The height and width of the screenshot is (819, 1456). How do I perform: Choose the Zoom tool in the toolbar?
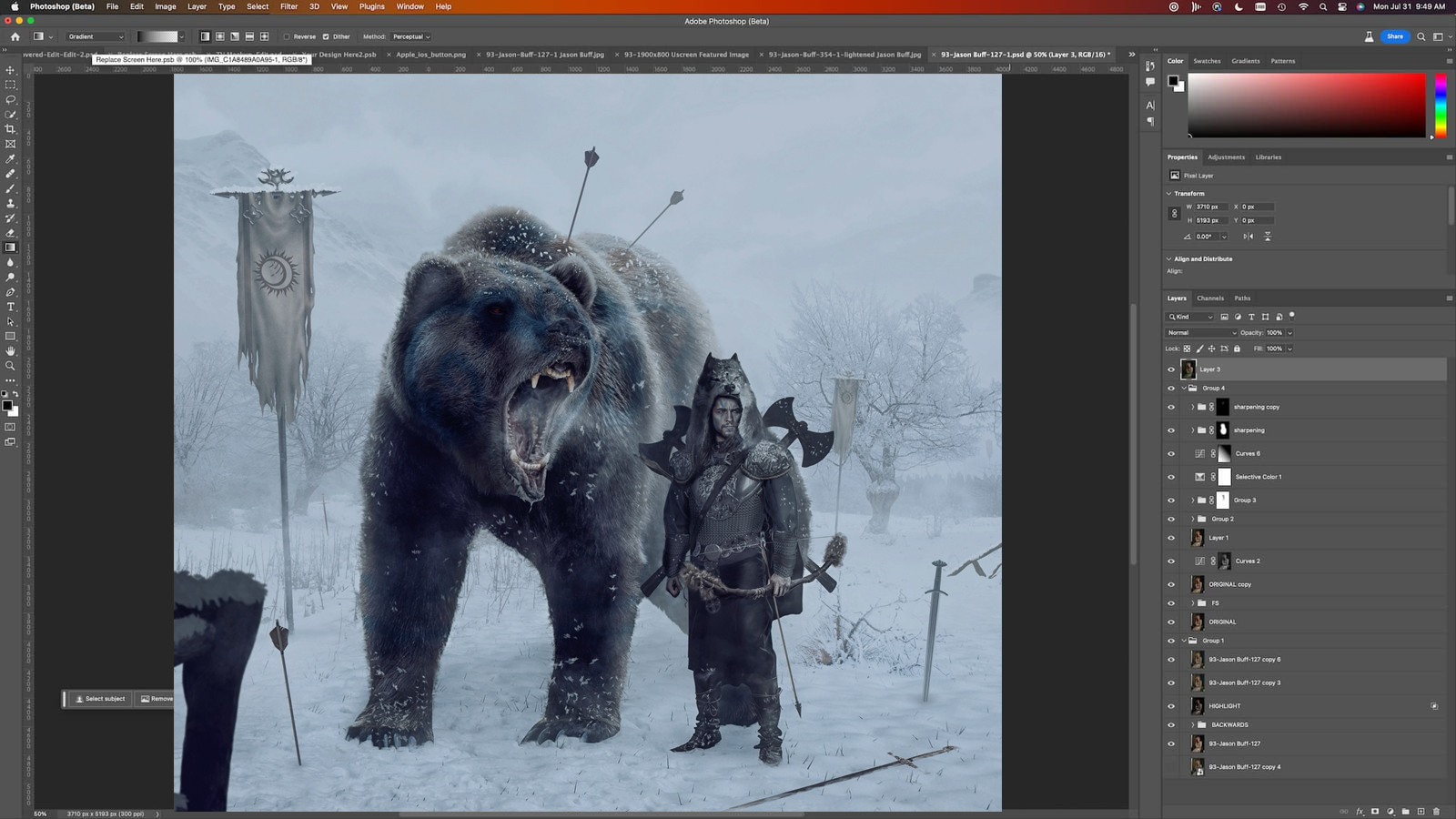[11, 366]
